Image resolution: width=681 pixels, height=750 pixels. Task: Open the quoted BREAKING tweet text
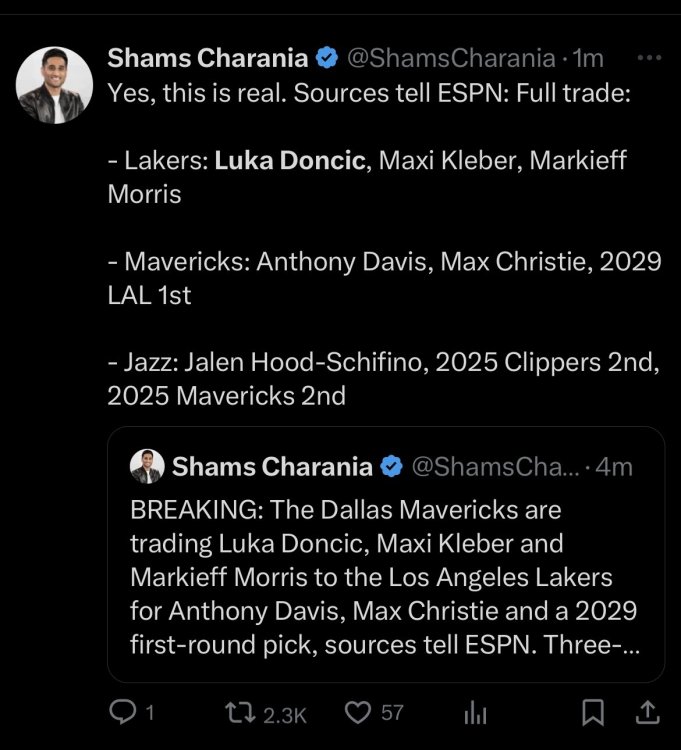[x=385, y=576]
